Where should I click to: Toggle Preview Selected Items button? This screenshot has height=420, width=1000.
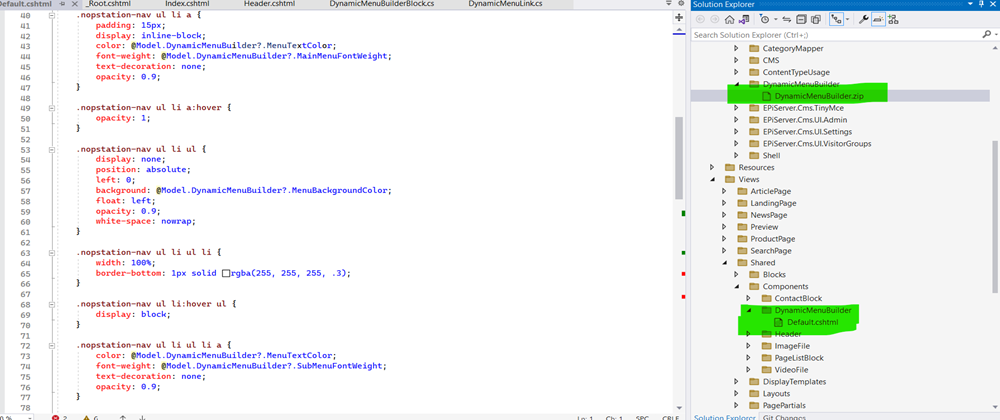point(878,19)
